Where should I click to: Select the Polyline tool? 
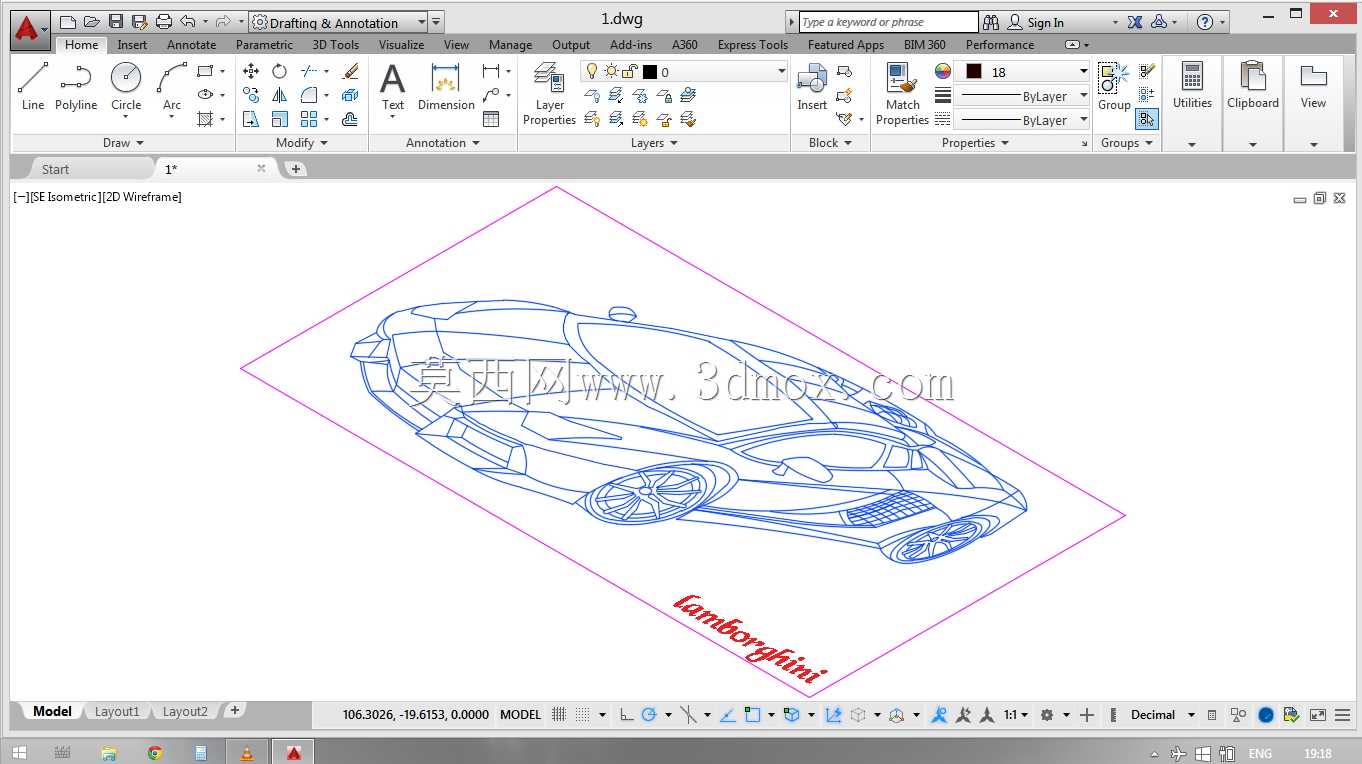[76, 86]
